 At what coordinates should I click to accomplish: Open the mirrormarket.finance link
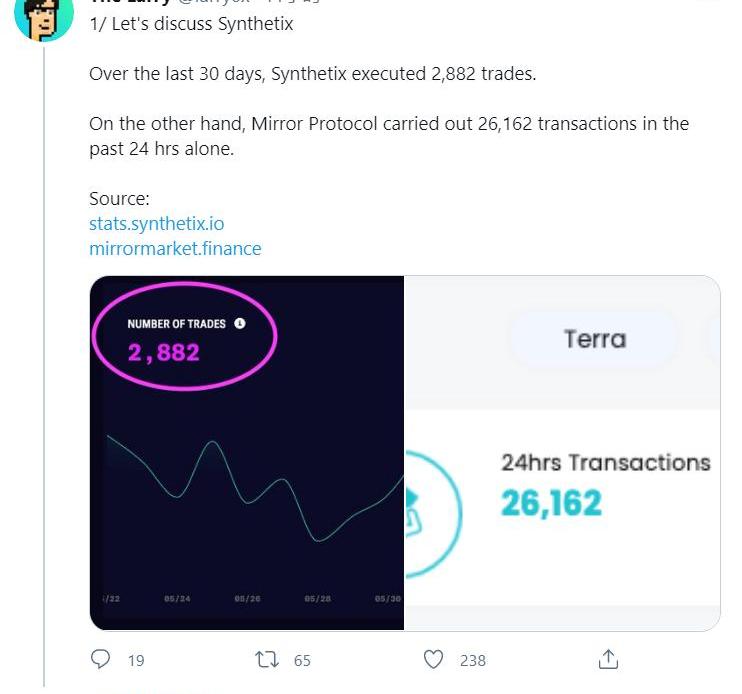[175, 248]
